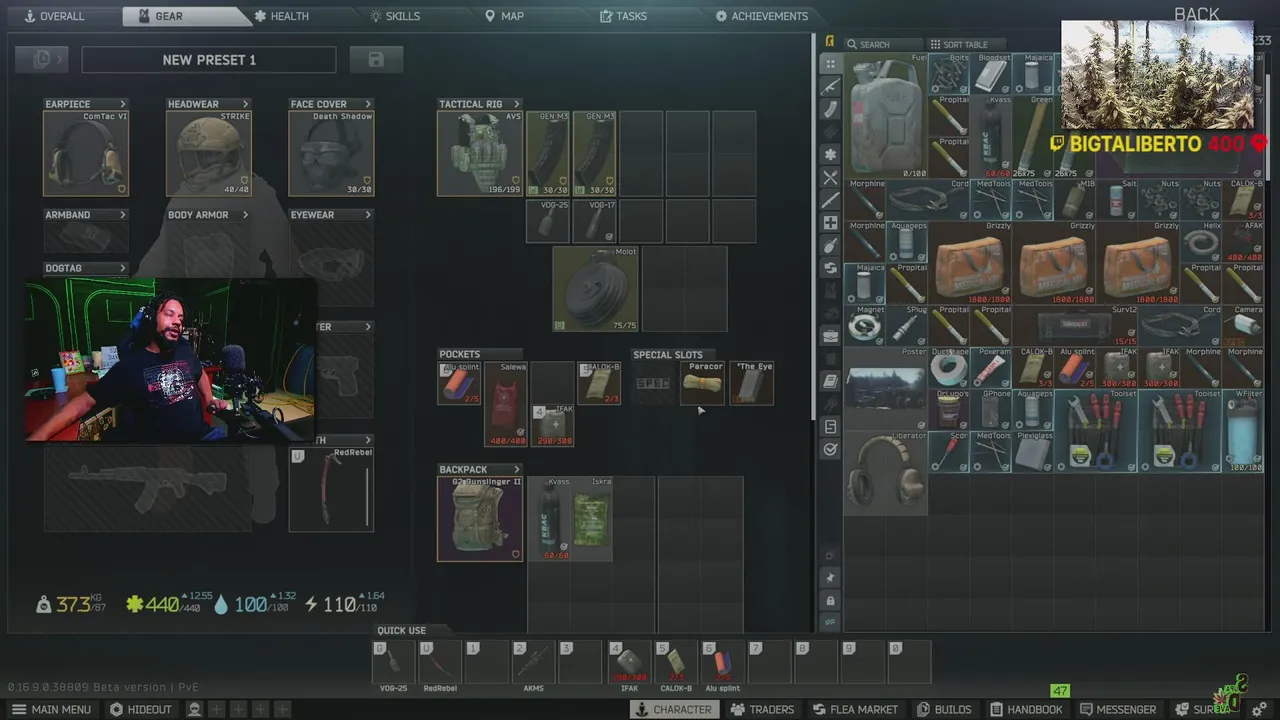Toggle the stash lock icon

tap(830, 601)
